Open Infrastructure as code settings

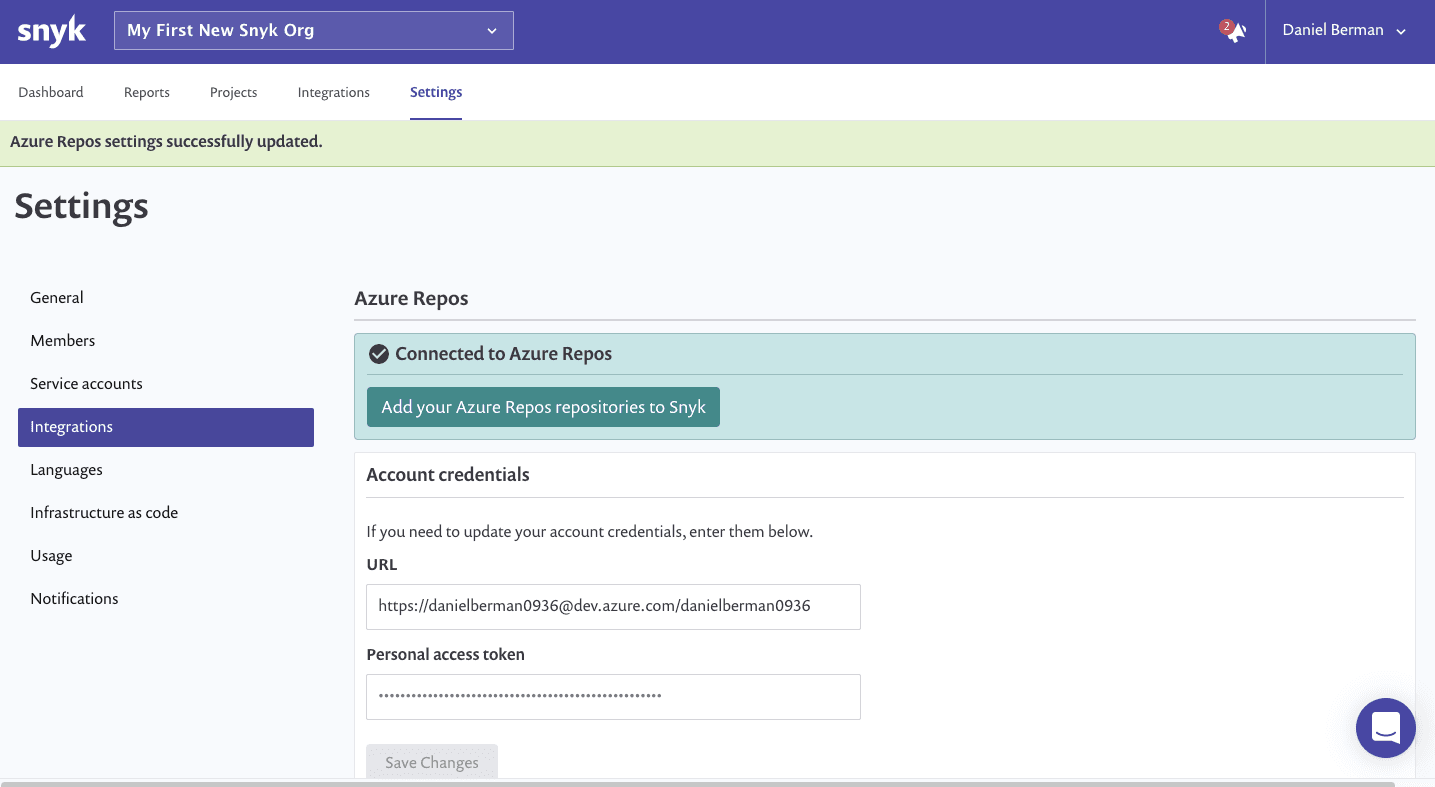coord(166,513)
